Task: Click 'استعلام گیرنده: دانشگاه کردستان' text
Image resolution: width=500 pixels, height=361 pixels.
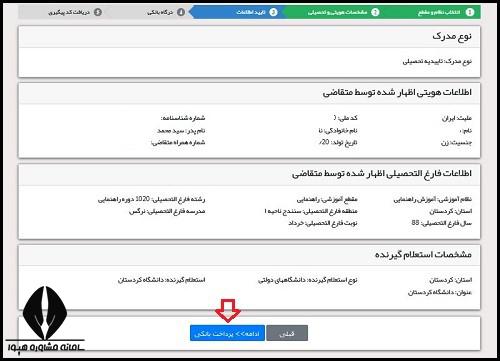Action: click(161, 280)
